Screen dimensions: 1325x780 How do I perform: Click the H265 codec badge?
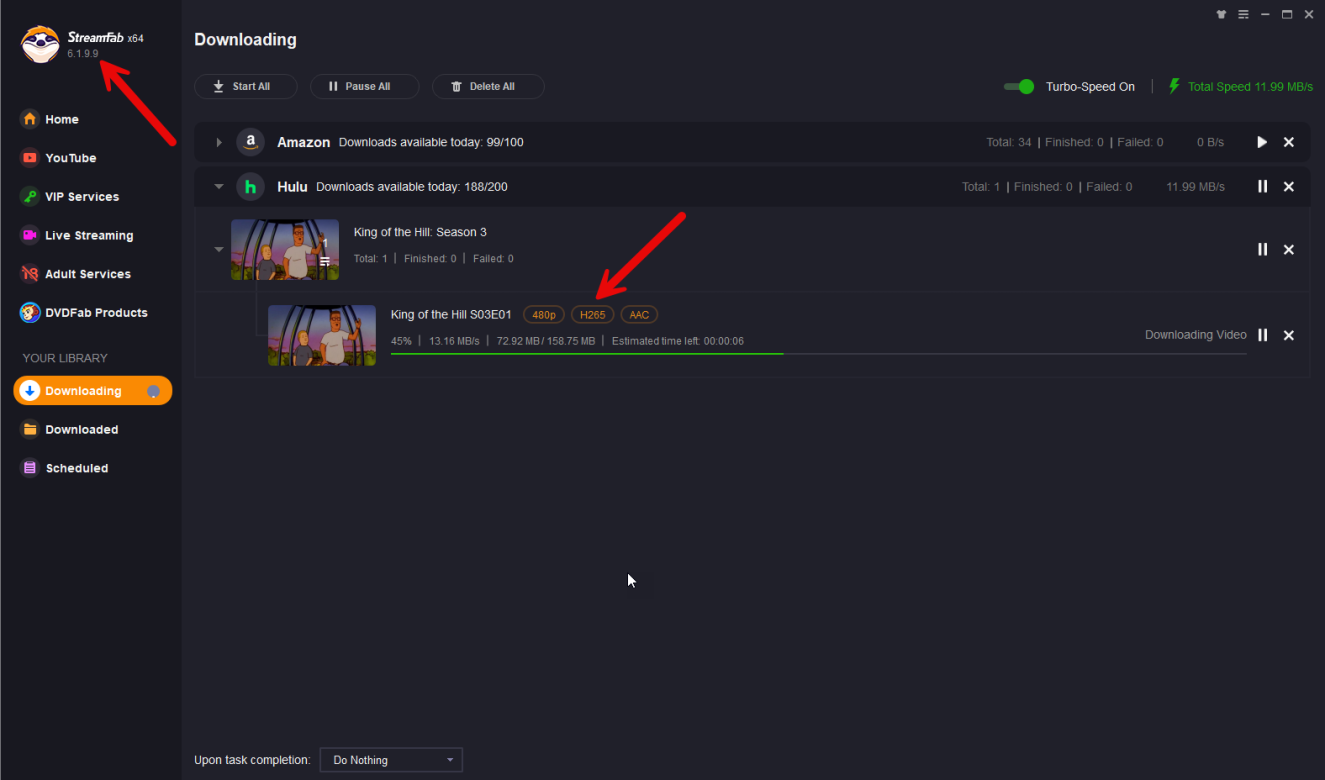(593, 315)
